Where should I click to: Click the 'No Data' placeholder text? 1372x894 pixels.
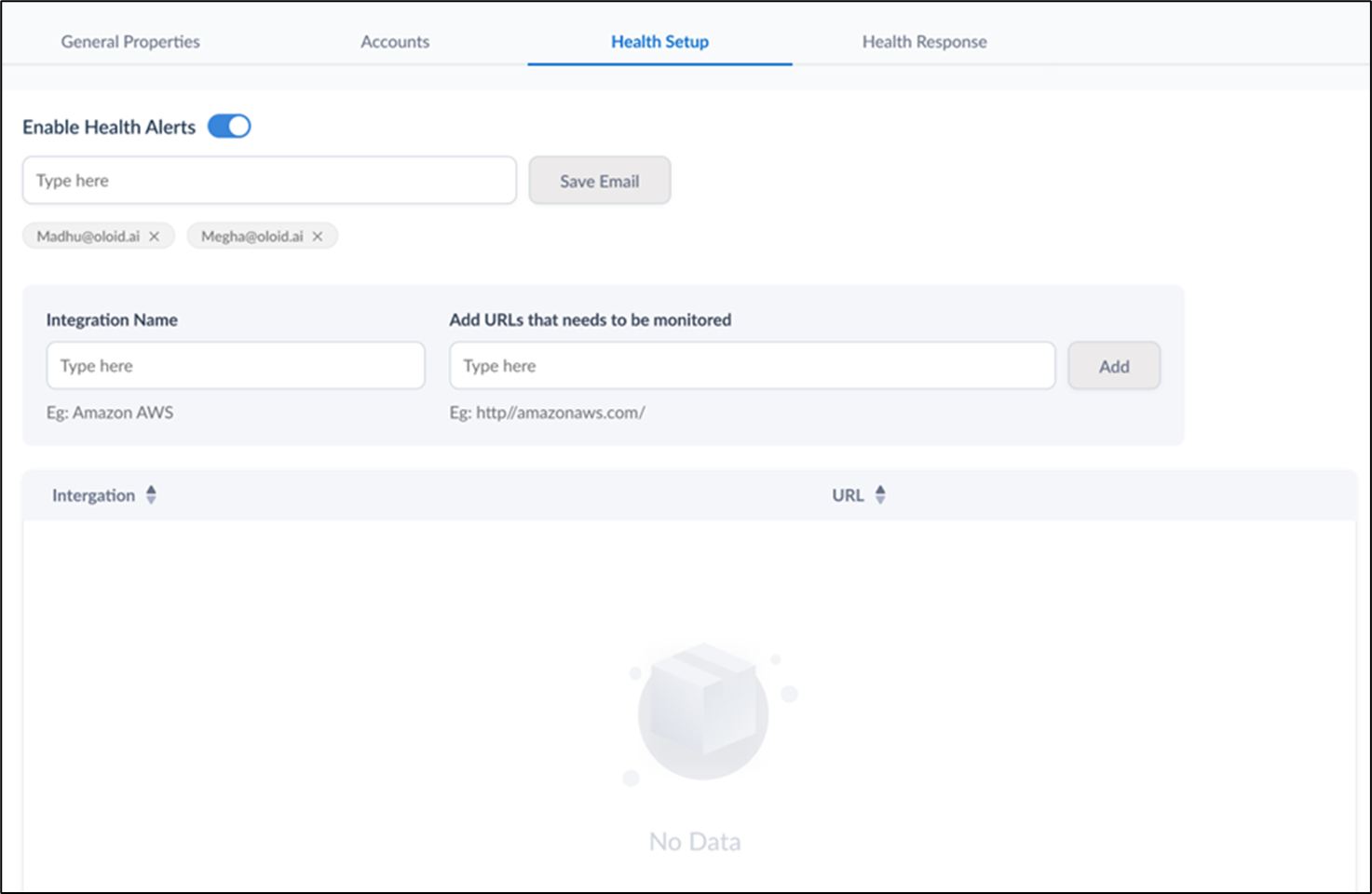695,842
